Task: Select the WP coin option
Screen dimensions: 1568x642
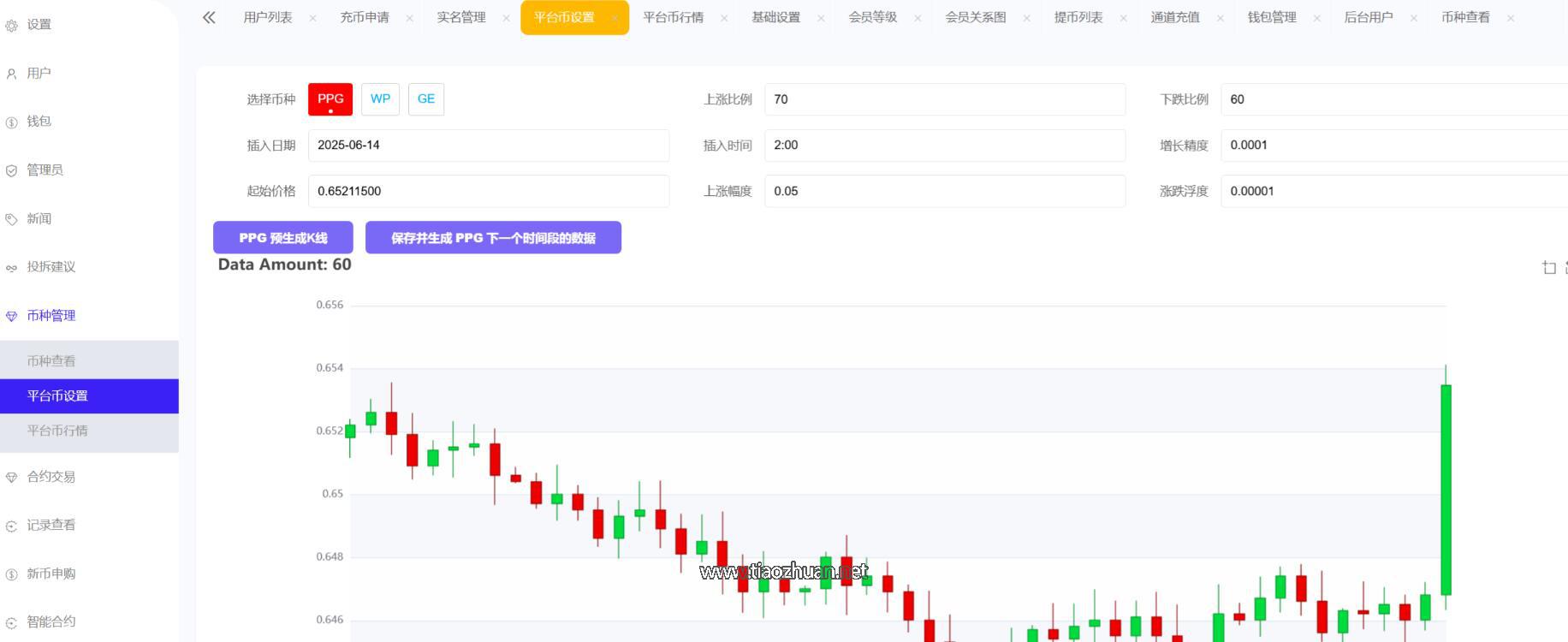Action: point(380,99)
